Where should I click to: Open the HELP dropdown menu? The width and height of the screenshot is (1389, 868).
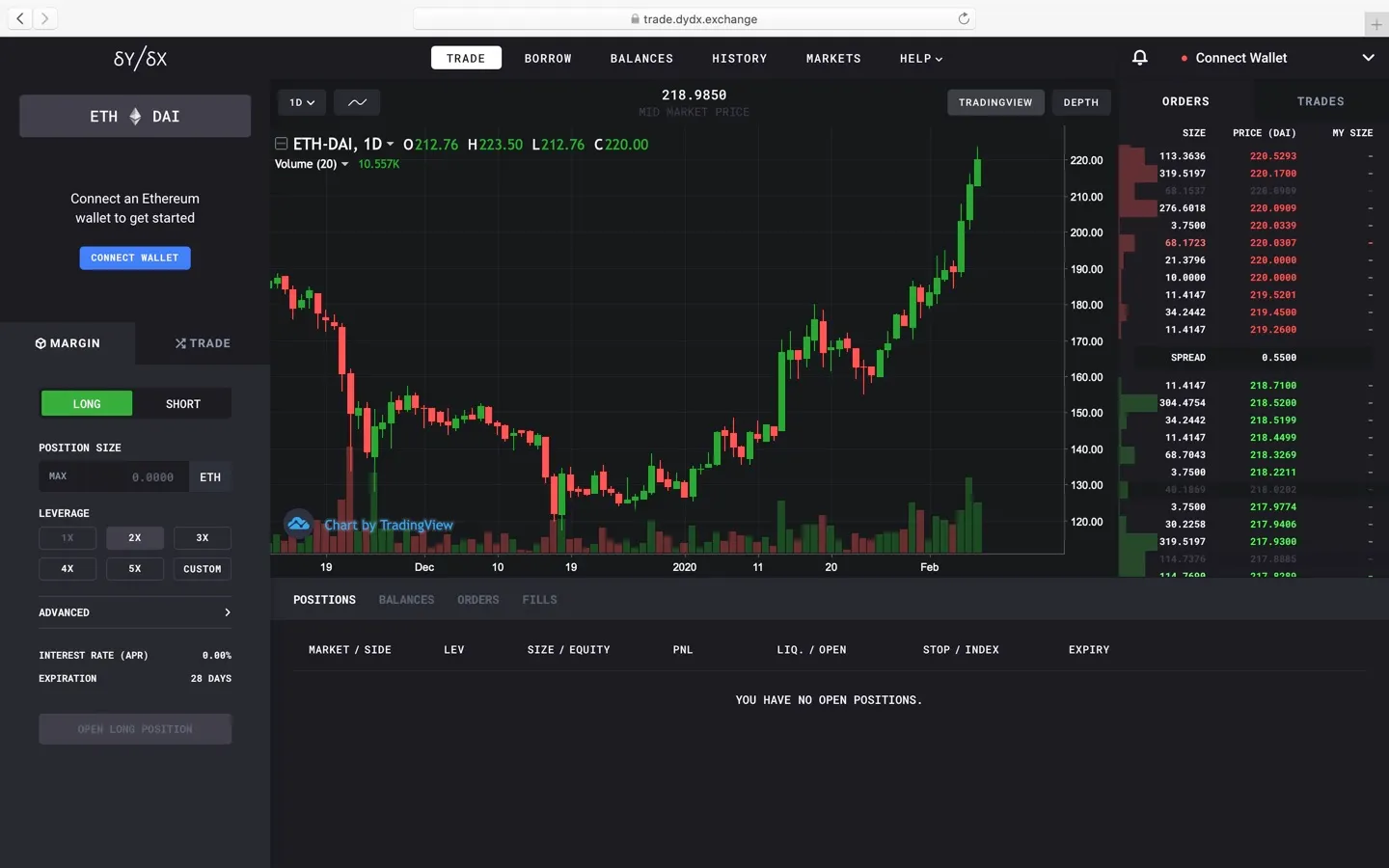tap(919, 58)
